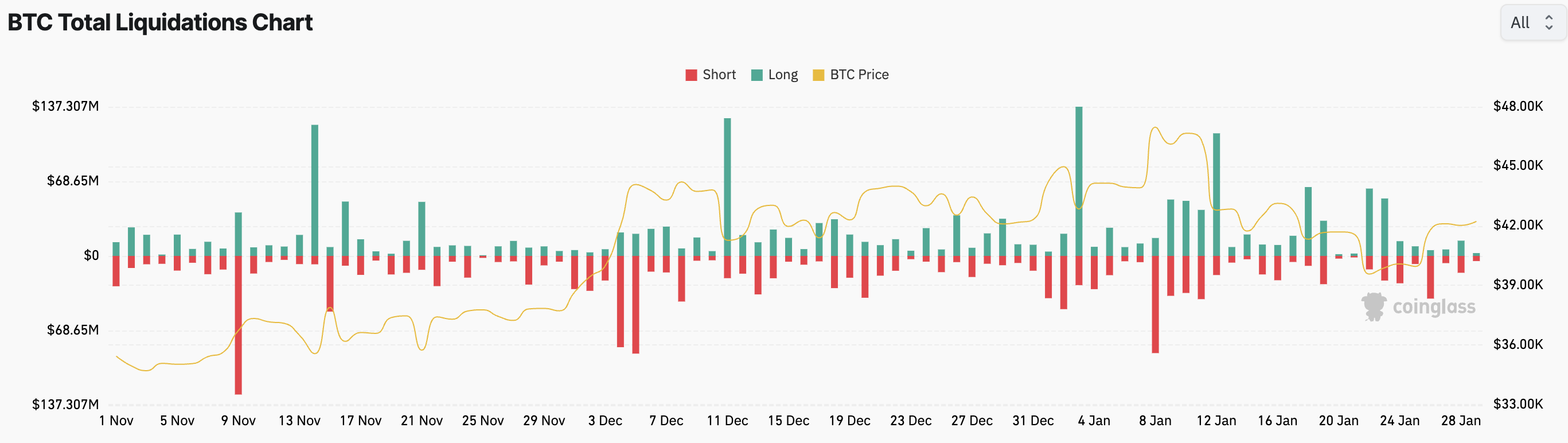This screenshot has width=1568, height=443.
Task: Toggle the Long series via its legend label
Action: click(x=783, y=75)
